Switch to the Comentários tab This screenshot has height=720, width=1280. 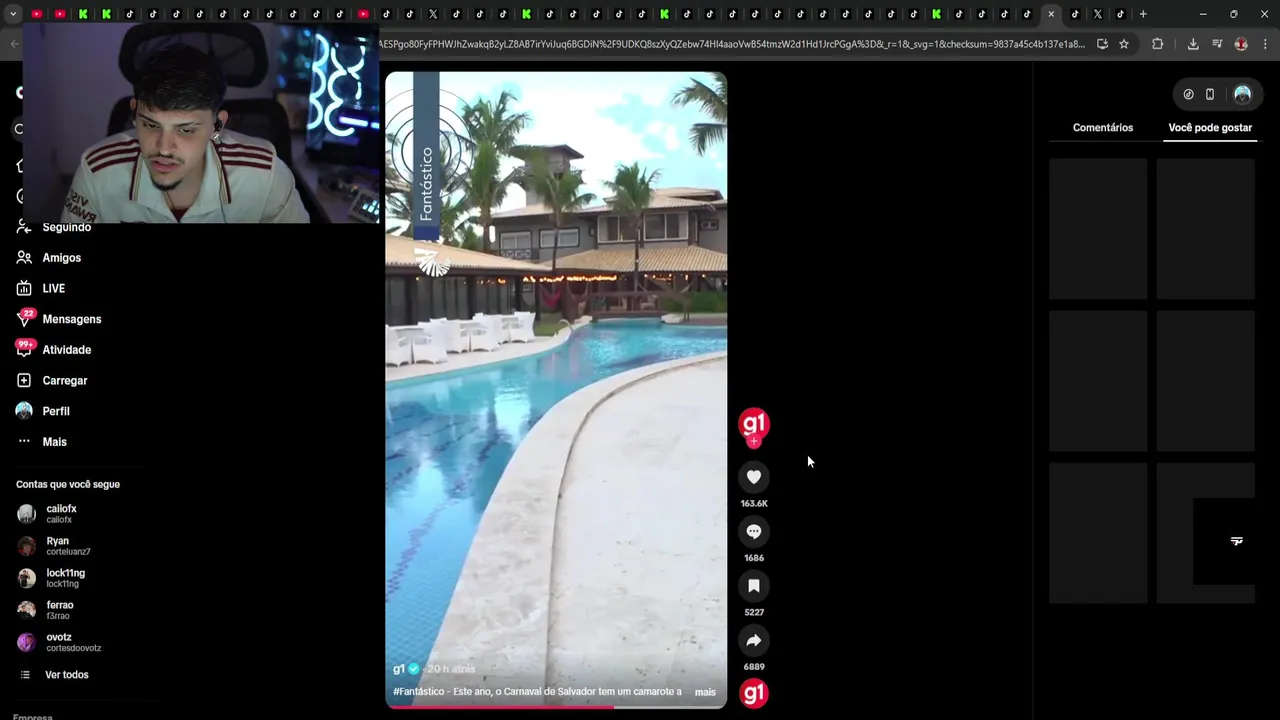point(1103,128)
